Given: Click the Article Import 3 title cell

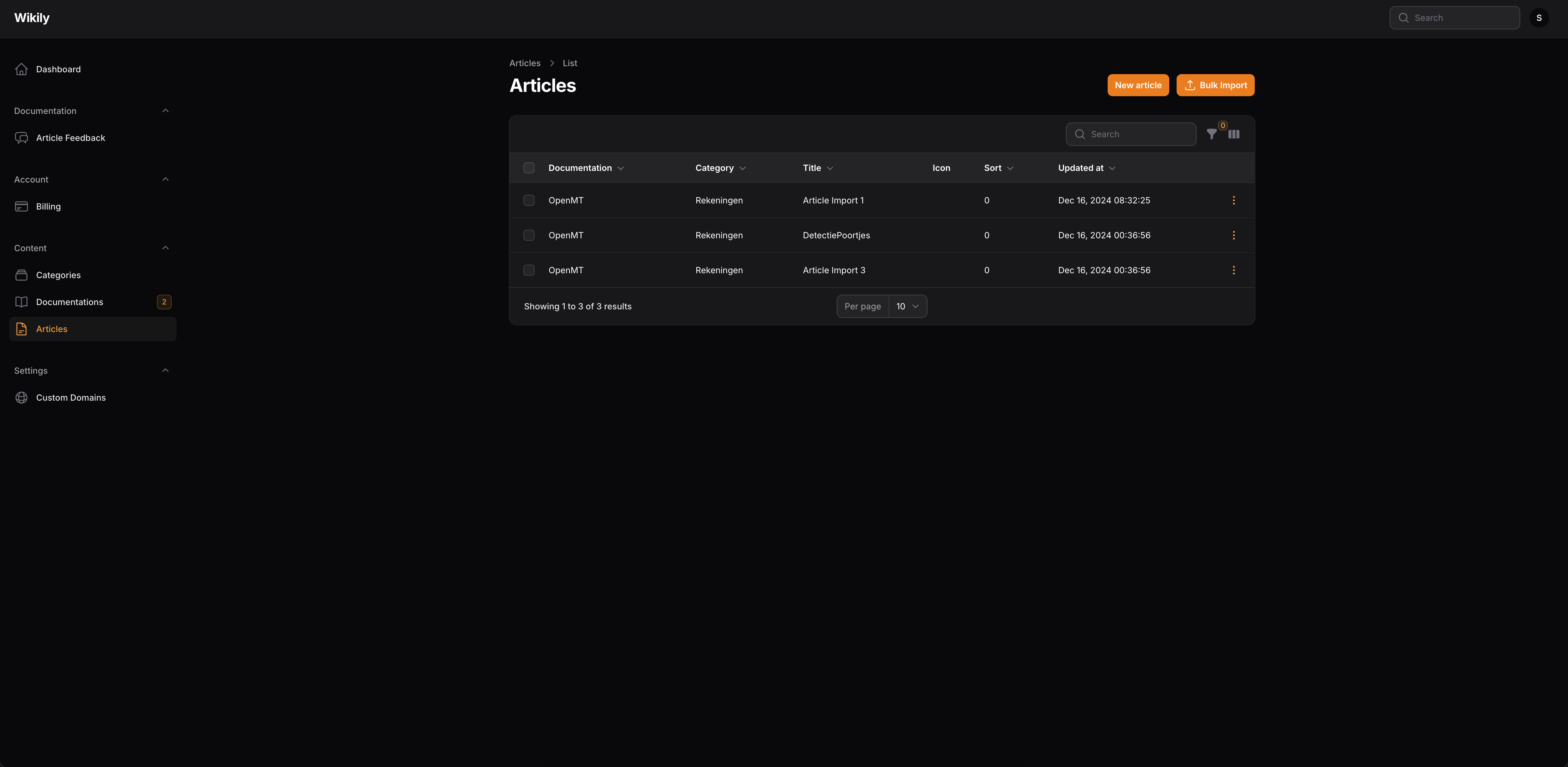Looking at the screenshot, I should 833,270.
